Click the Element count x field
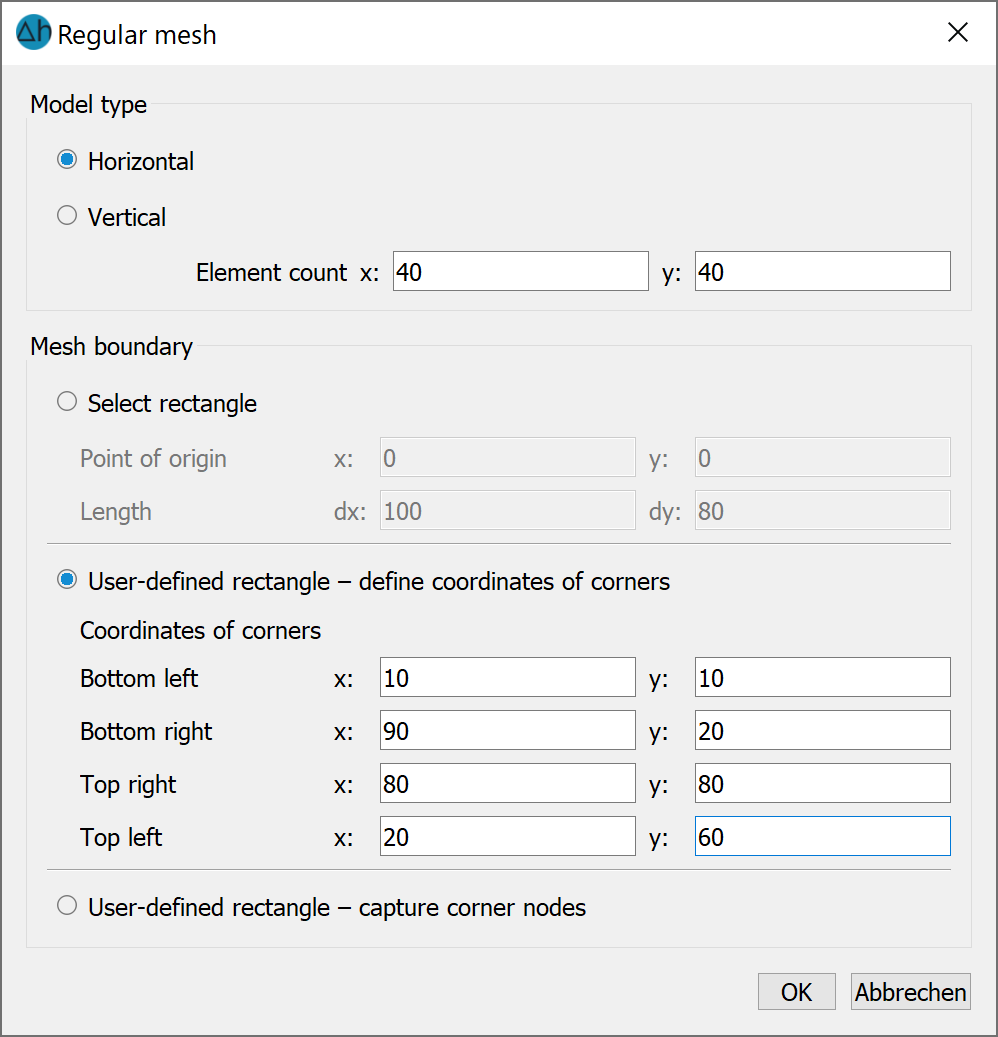The image size is (998, 1037). tap(520, 271)
